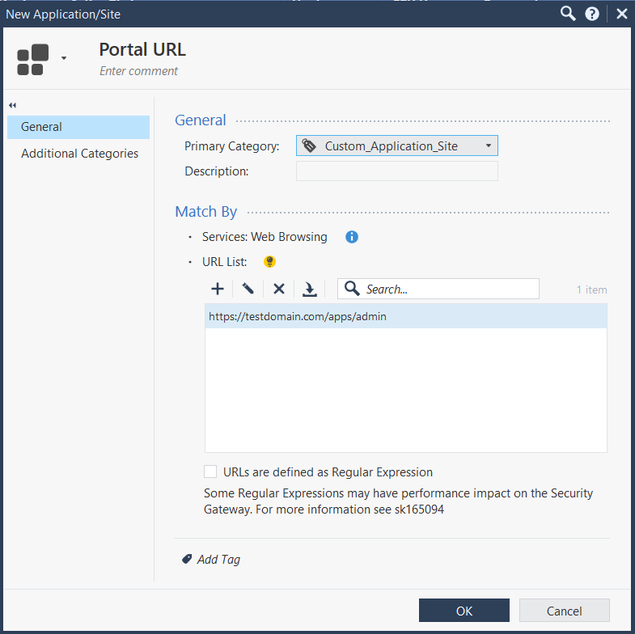Expand the application icon picker arrow
This screenshot has width=635, height=634.
pos(64,59)
